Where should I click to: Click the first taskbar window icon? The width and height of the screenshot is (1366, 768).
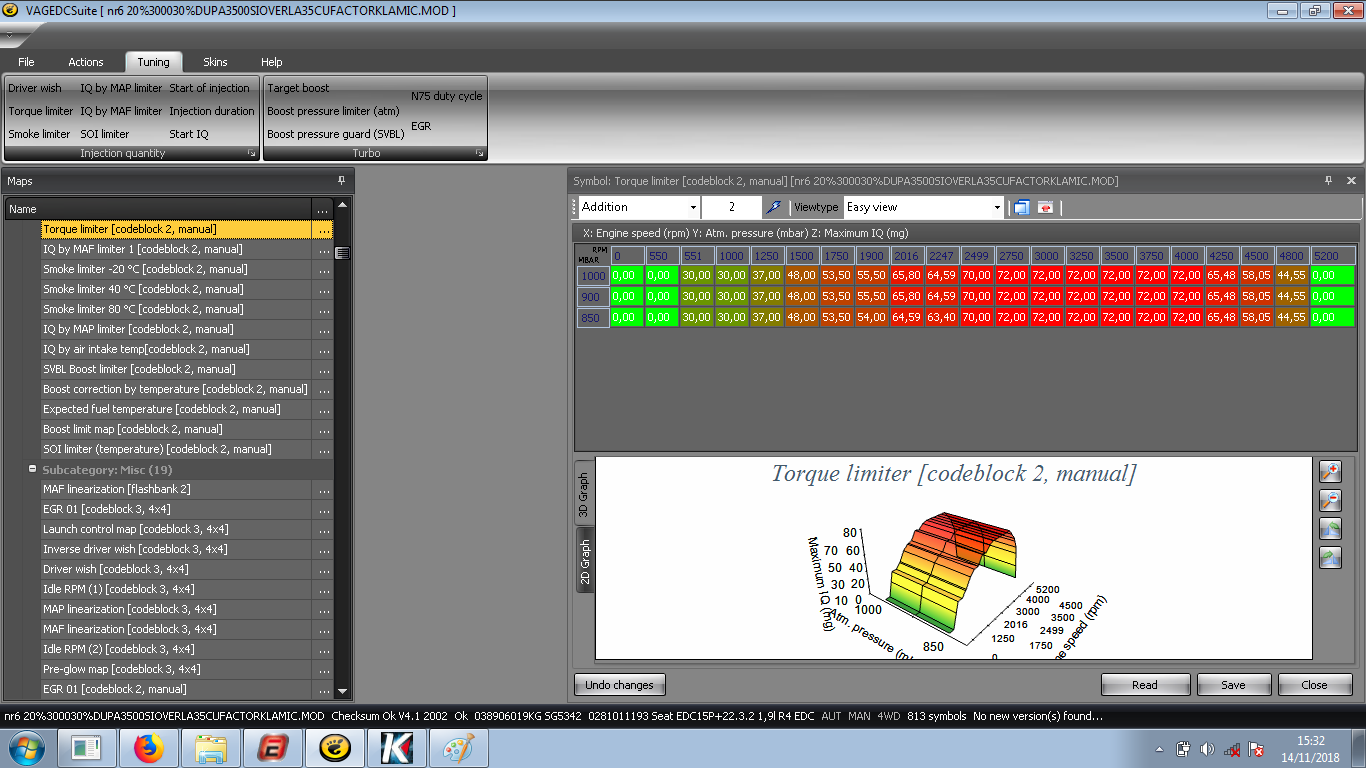coord(86,748)
